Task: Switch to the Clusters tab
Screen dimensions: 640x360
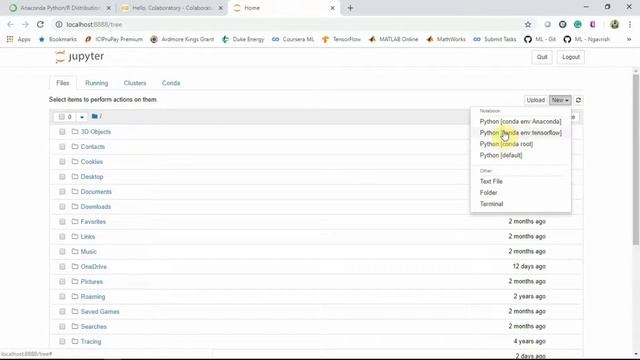Action: pyautogui.click(x=135, y=83)
